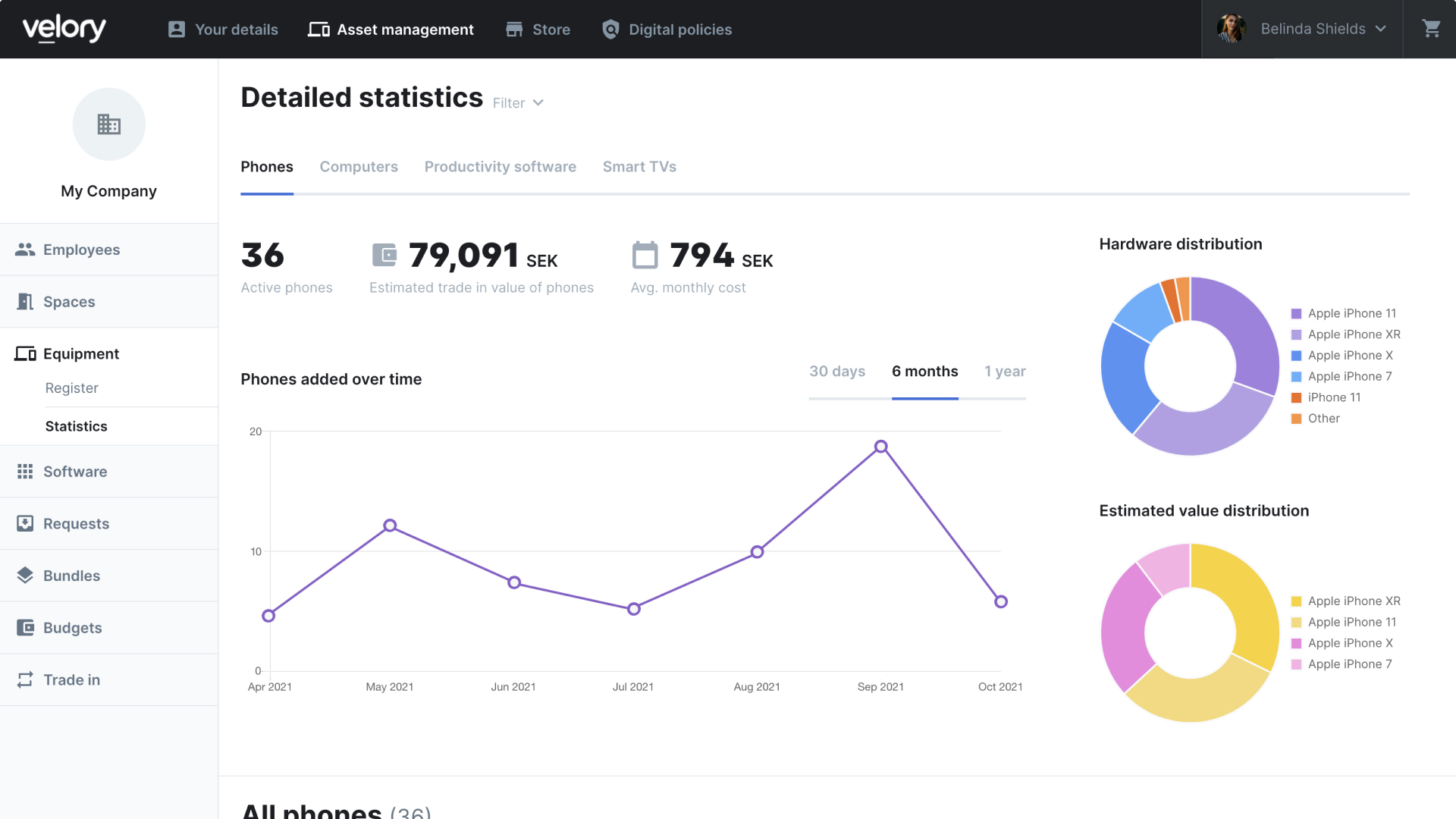Open the Employees sidebar item
Viewport: 1456px width, 819px height.
[x=109, y=249]
